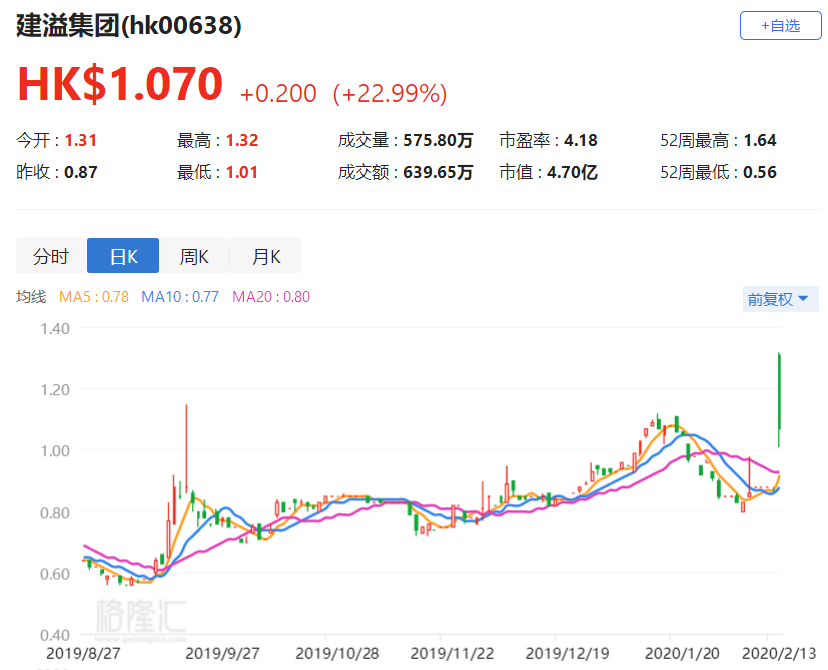This screenshot has width=828, height=670.
Task: Click the tall green candlestick on 2020/2/13
Action: (x=779, y=399)
